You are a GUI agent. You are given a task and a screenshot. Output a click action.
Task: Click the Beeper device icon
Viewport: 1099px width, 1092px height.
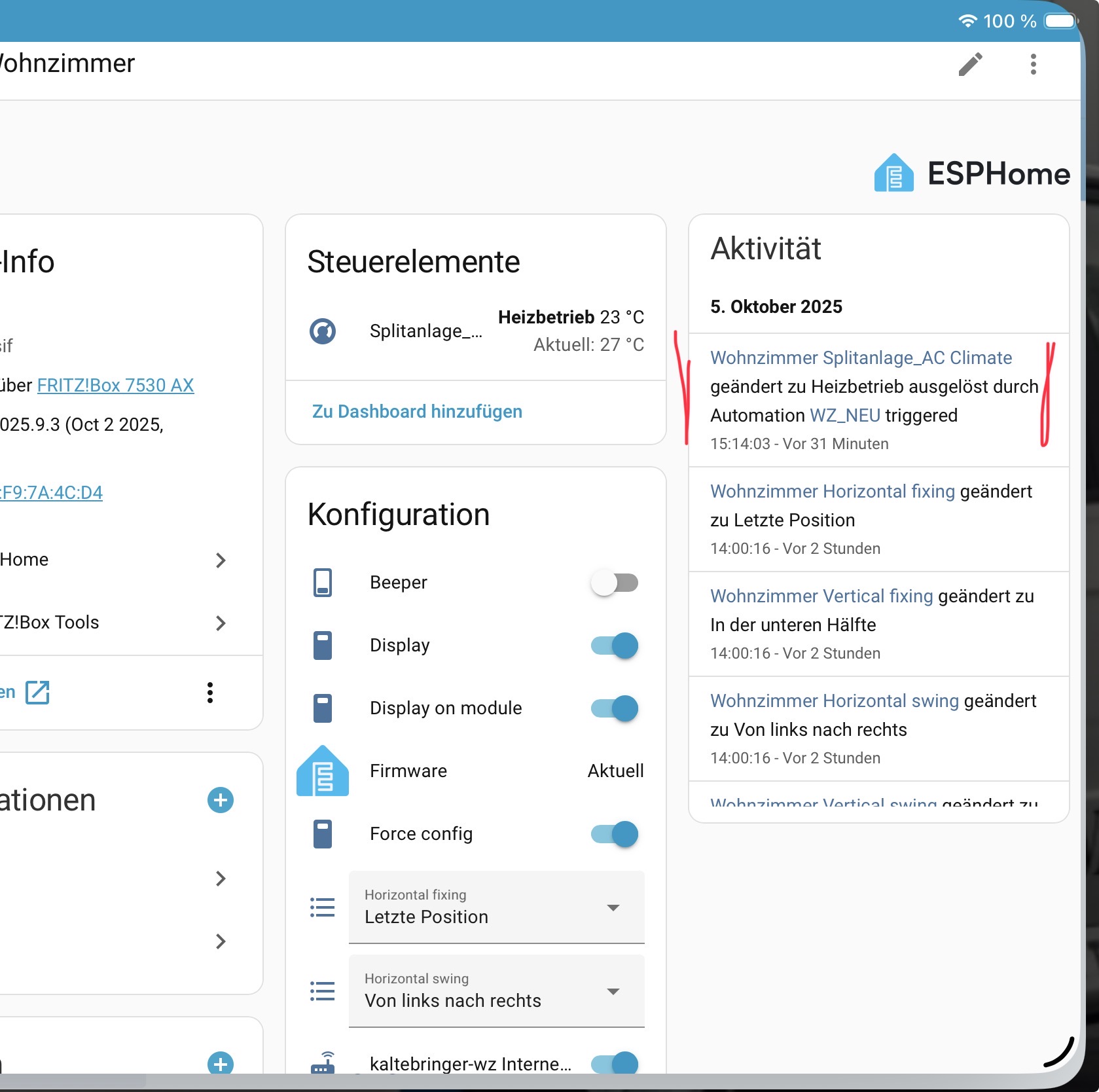coord(323,583)
